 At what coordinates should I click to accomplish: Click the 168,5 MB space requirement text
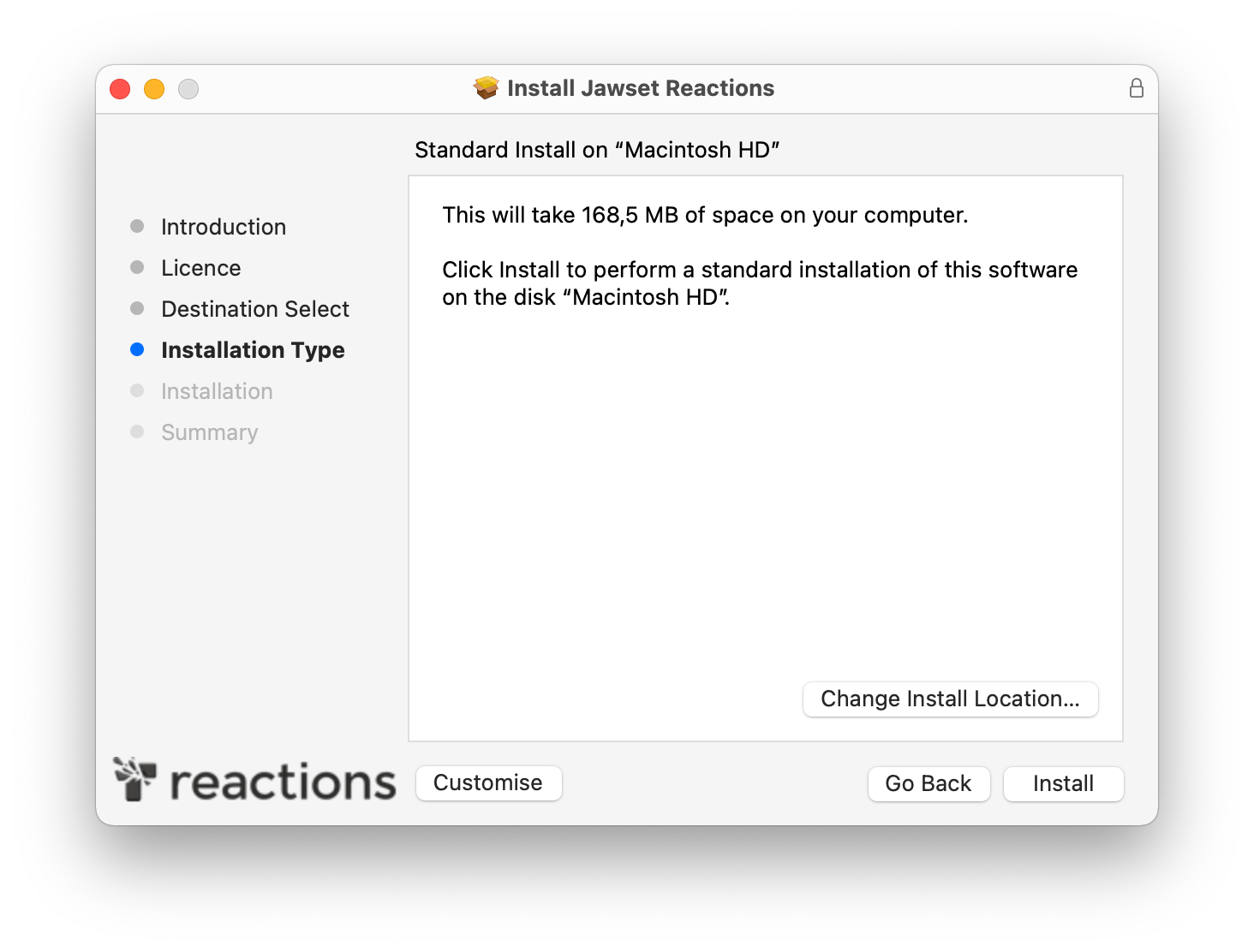[705, 215]
